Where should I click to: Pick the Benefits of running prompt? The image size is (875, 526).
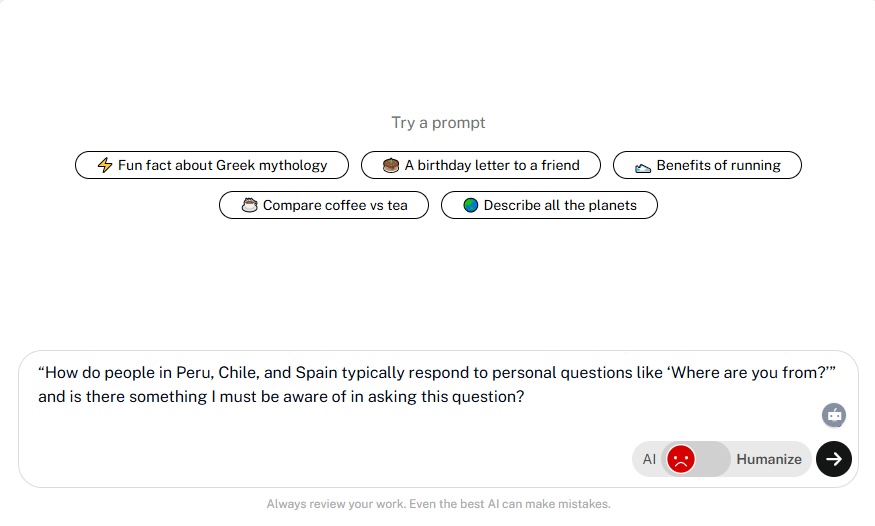click(707, 165)
